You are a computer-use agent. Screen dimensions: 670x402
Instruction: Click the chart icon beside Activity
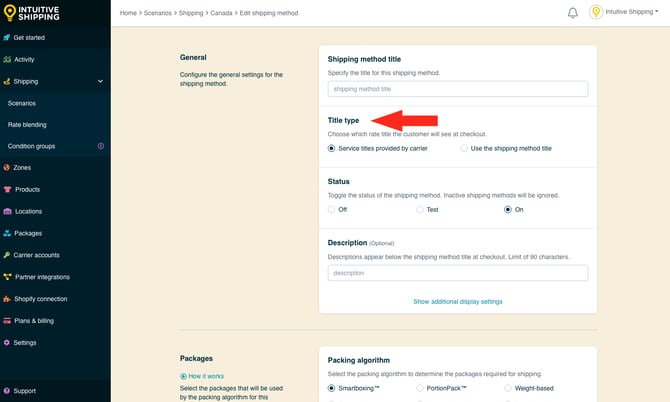[7, 59]
